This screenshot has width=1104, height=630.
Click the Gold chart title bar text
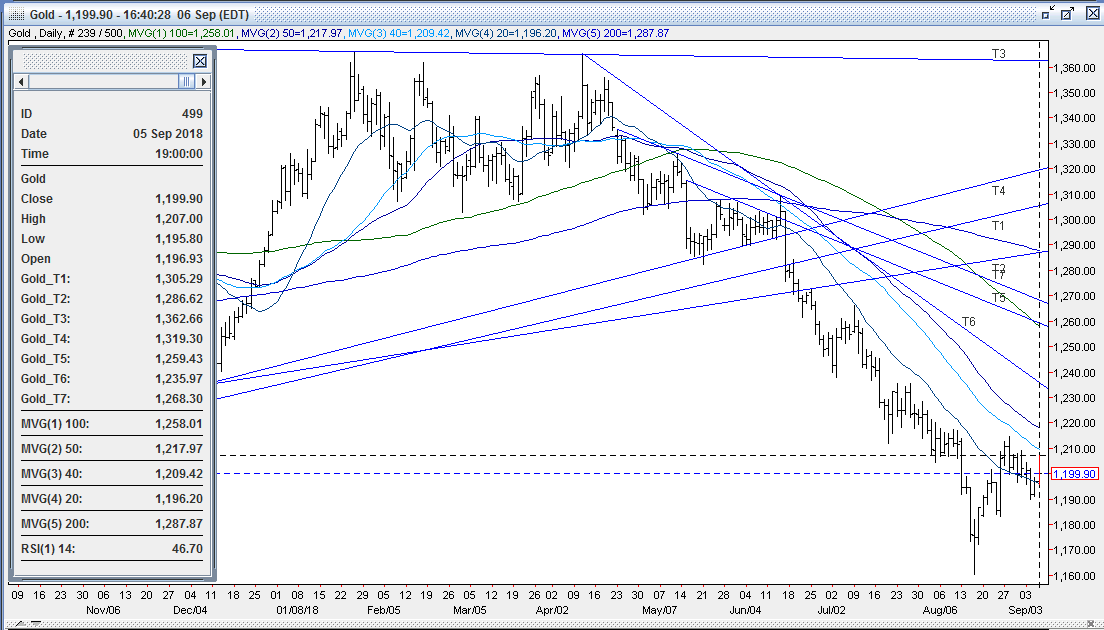138,14
